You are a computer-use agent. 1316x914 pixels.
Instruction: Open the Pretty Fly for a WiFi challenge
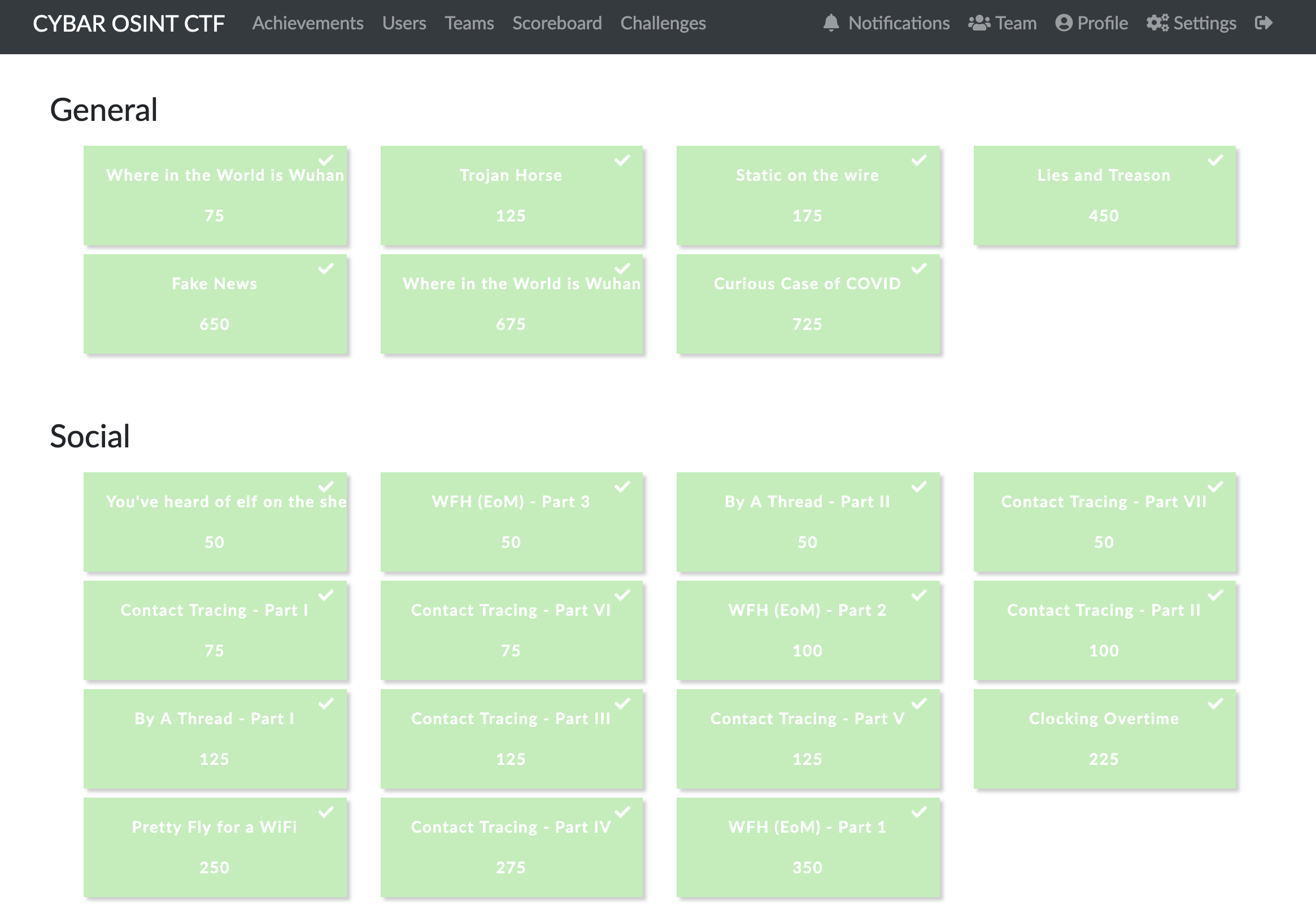[x=215, y=847]
